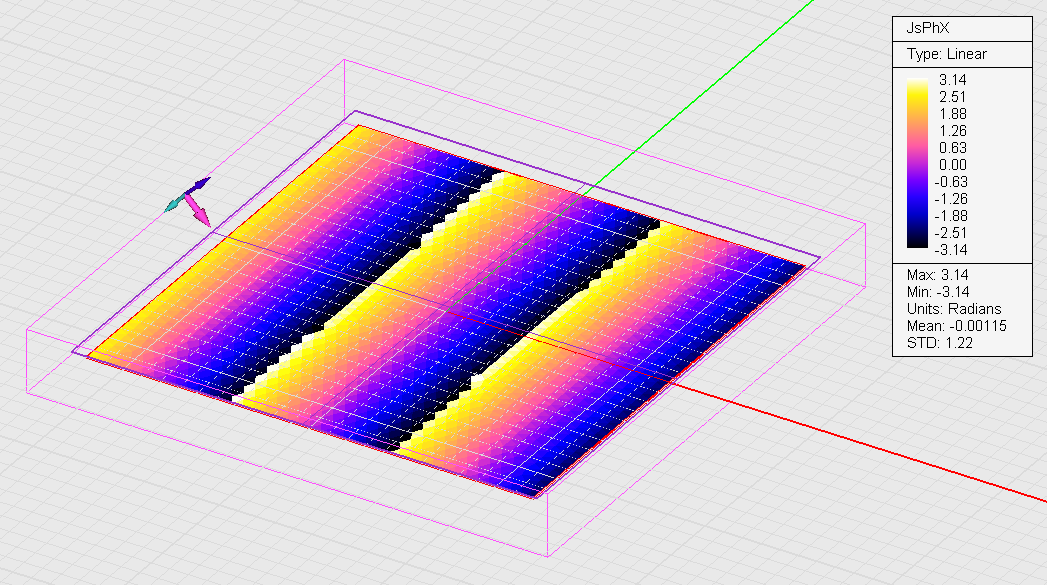Click the 0.63 positive scale value
Image resolution: width=1047 pixels, height=585 pixels.
pyautogui.click(x=952, y=148)
